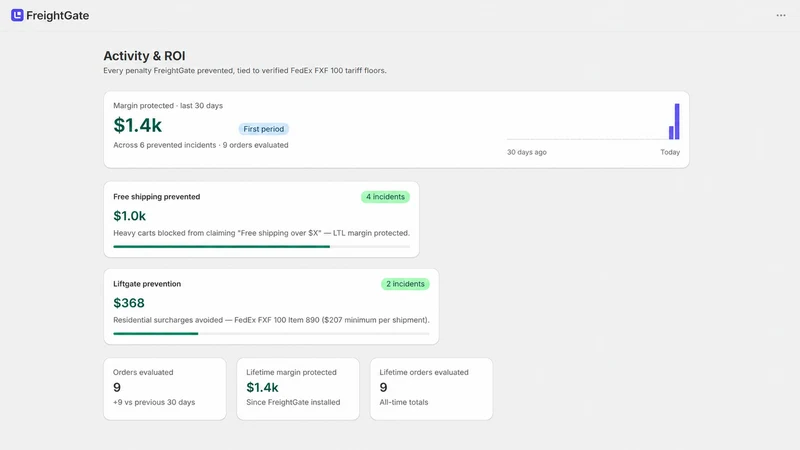Image resolution: width=800 pixels, height=450 pixels.
Task: Click the FreightGate app name
Action: (58, 16)
